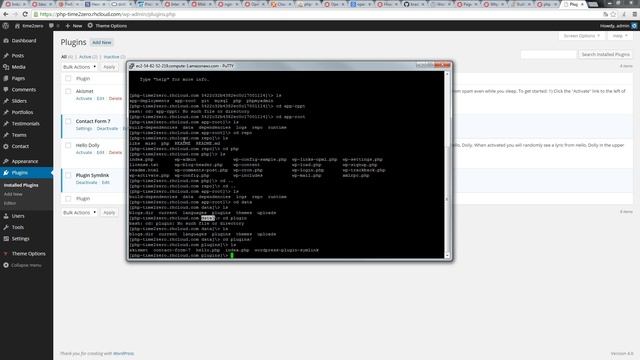Activate the Hello Dolly plugin
Image resolution: width=640 pixels, height=360 pixels.
pos(84,153)
